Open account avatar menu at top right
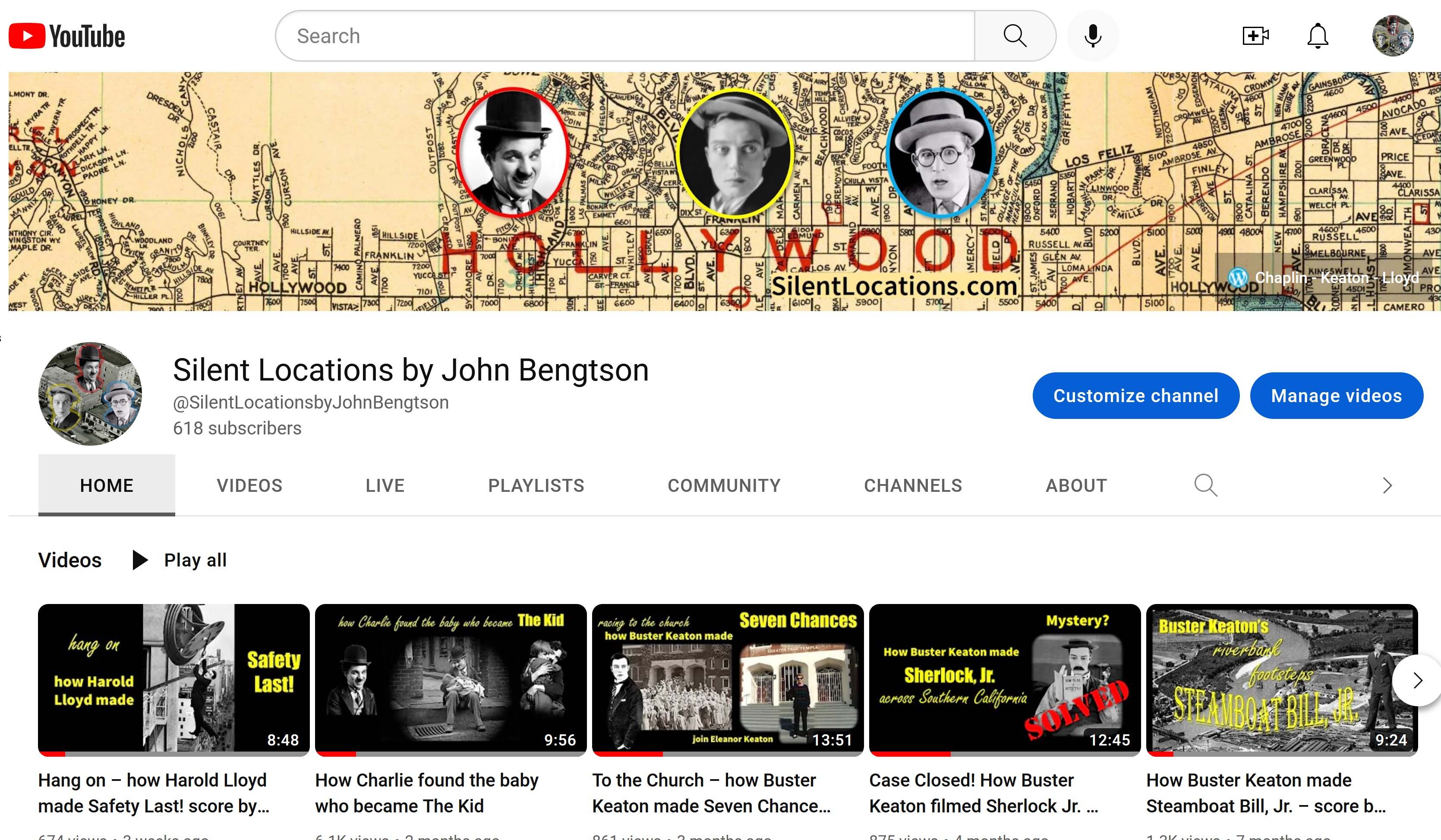Image resolution: width=1441 pixels, height=840 pixels. click(1392, 36)
